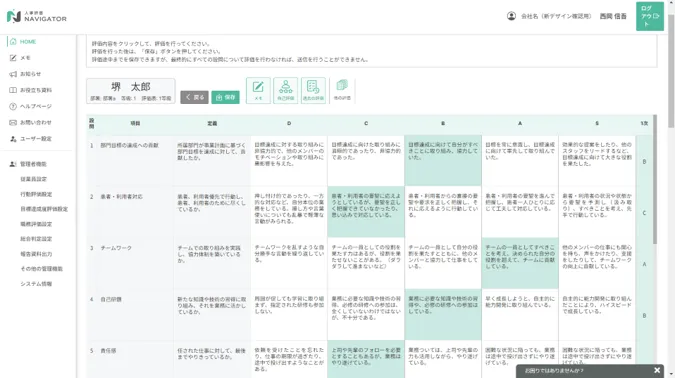675x378 pixels.
Task: Select rating A for 患者・利用者対応
Action: click(x=520, y=212)
